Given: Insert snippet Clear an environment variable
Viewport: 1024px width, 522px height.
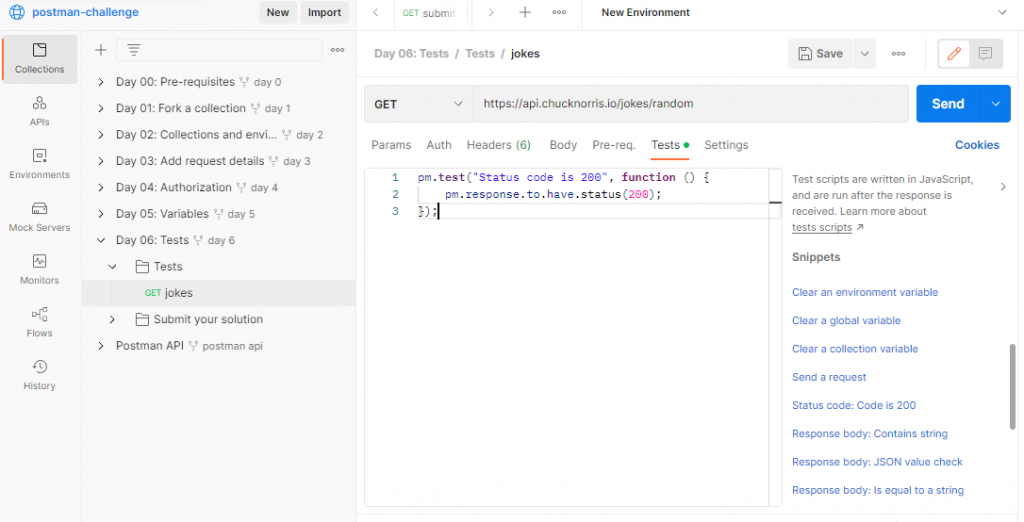Looking at the screenshot, I should point(865,292).
